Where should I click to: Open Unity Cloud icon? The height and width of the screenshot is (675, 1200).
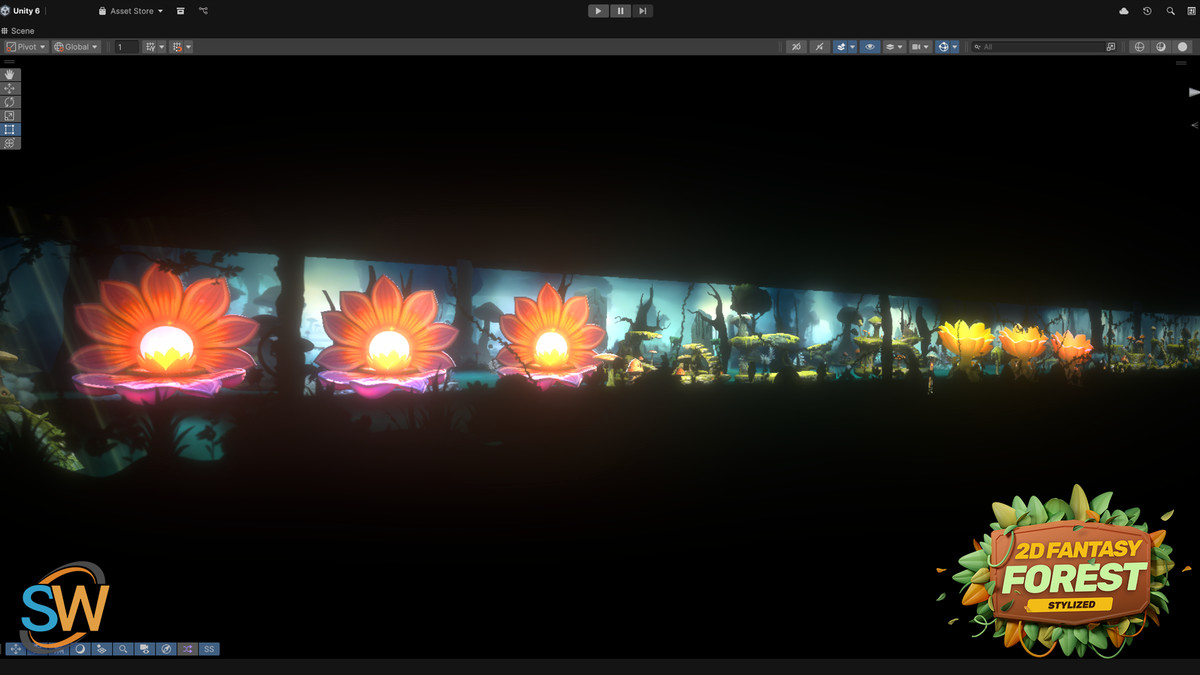click(x=1124, y=11)
